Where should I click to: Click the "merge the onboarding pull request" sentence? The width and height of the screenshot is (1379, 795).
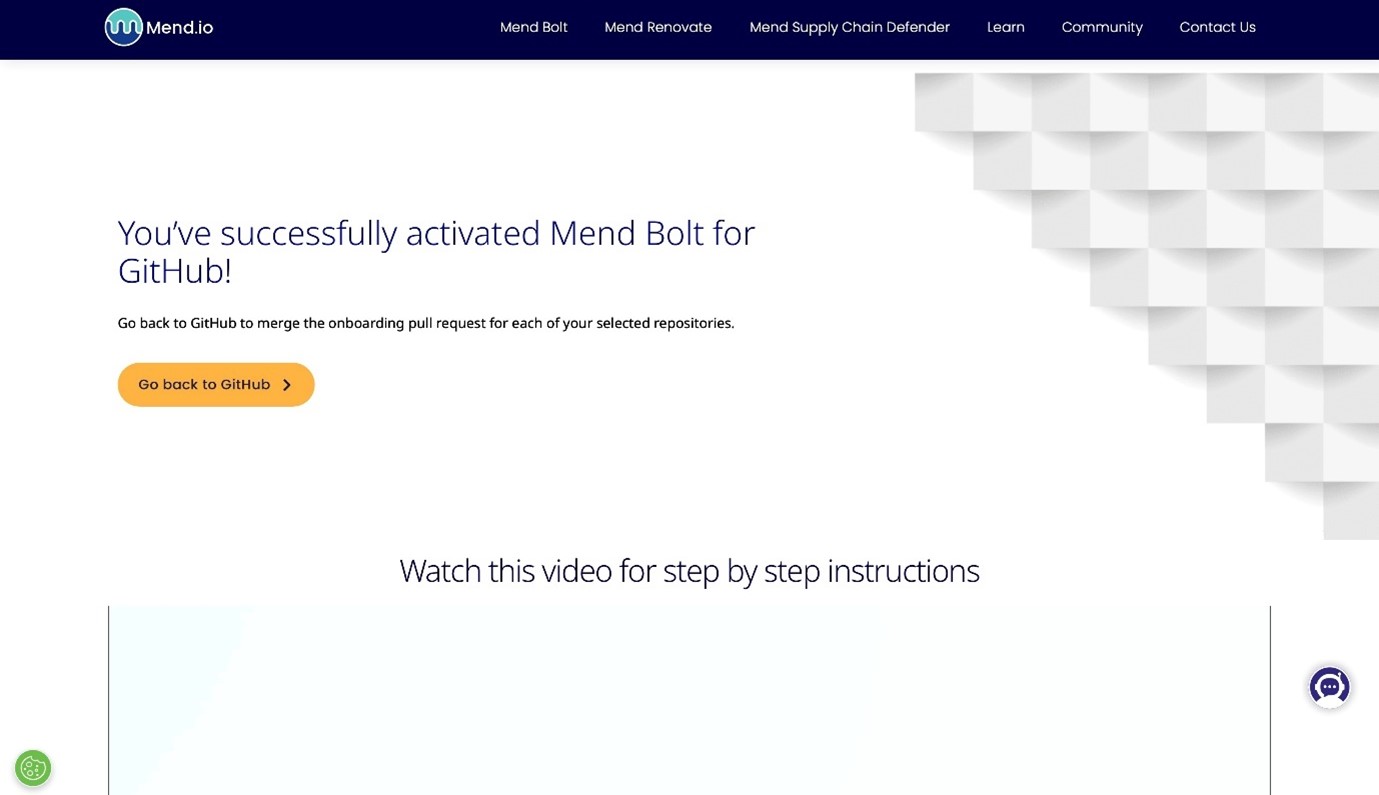(426, 323)
